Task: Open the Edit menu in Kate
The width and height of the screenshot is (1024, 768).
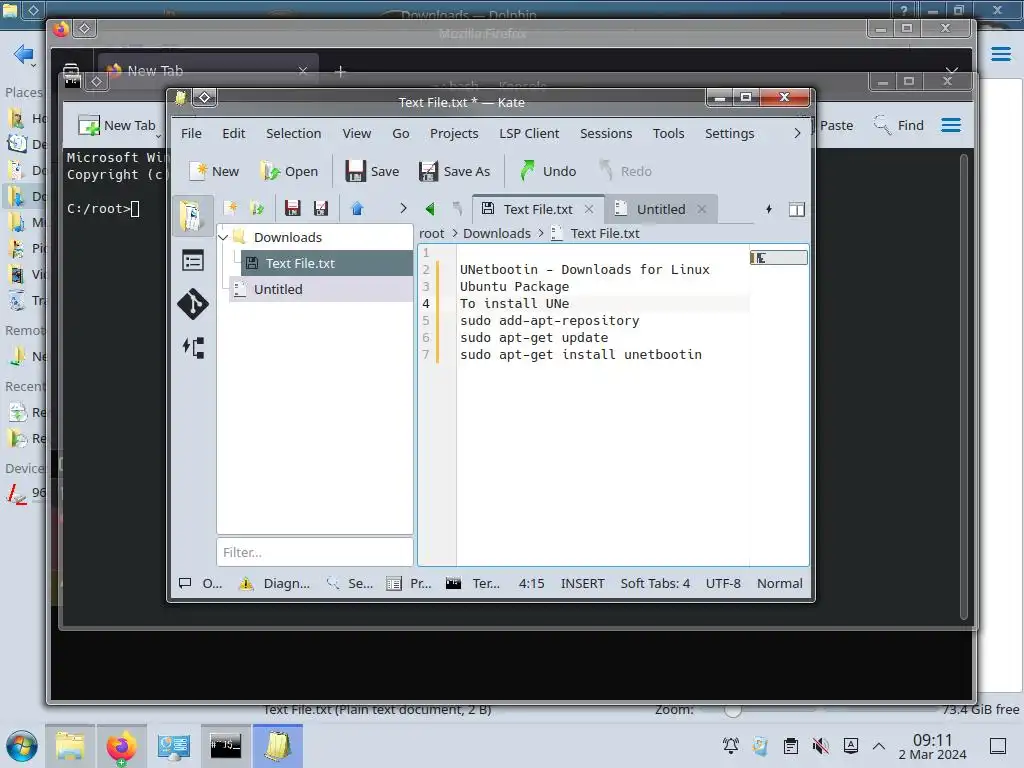Action: 233,133
